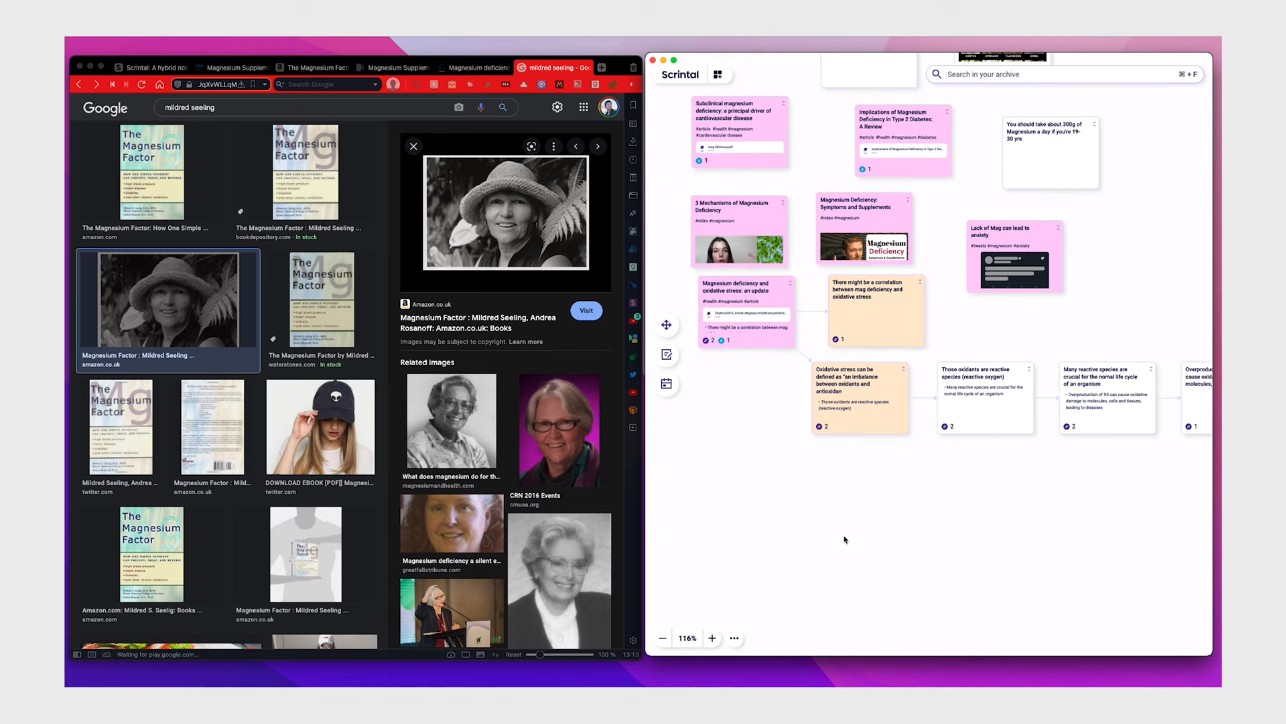
Task: Open the 3 Mechanisms of Magnesium Deficiency card
Action: coord(739,231)
